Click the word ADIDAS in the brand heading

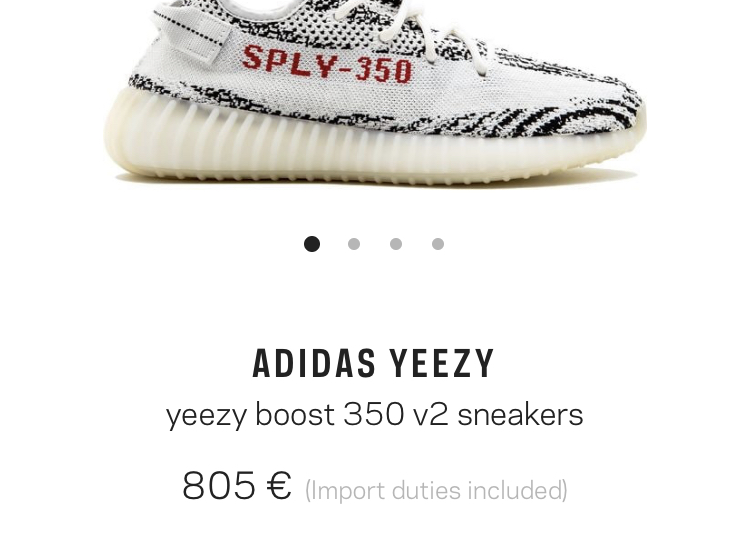pos(314,363)
